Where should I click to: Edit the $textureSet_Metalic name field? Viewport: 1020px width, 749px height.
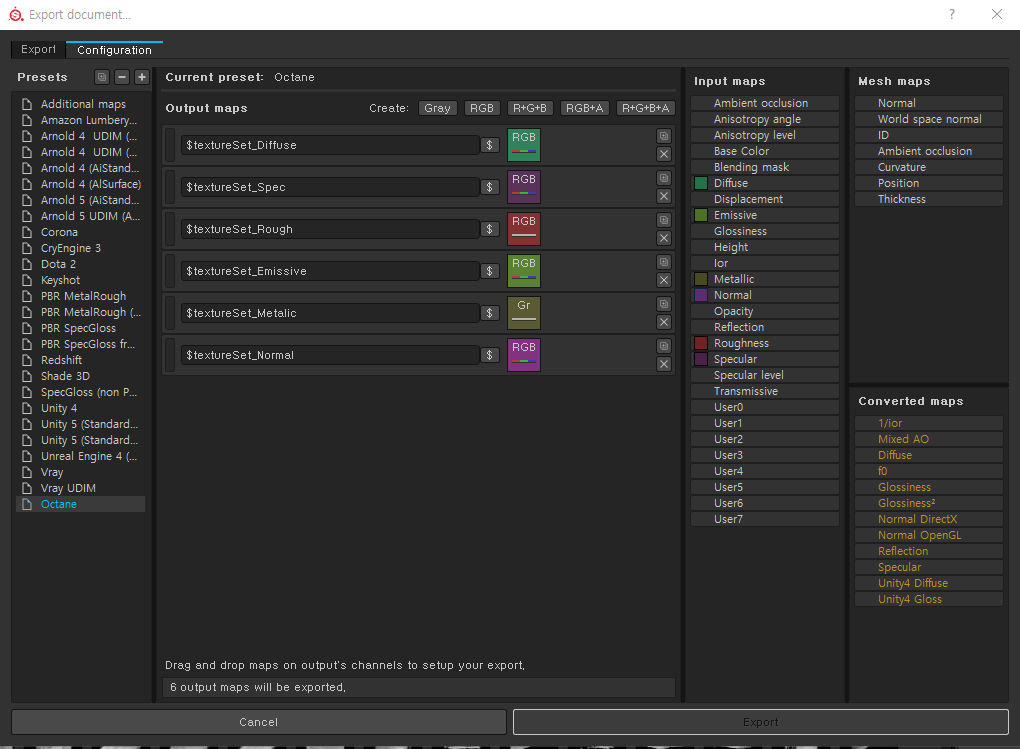(x=330, y=313)
